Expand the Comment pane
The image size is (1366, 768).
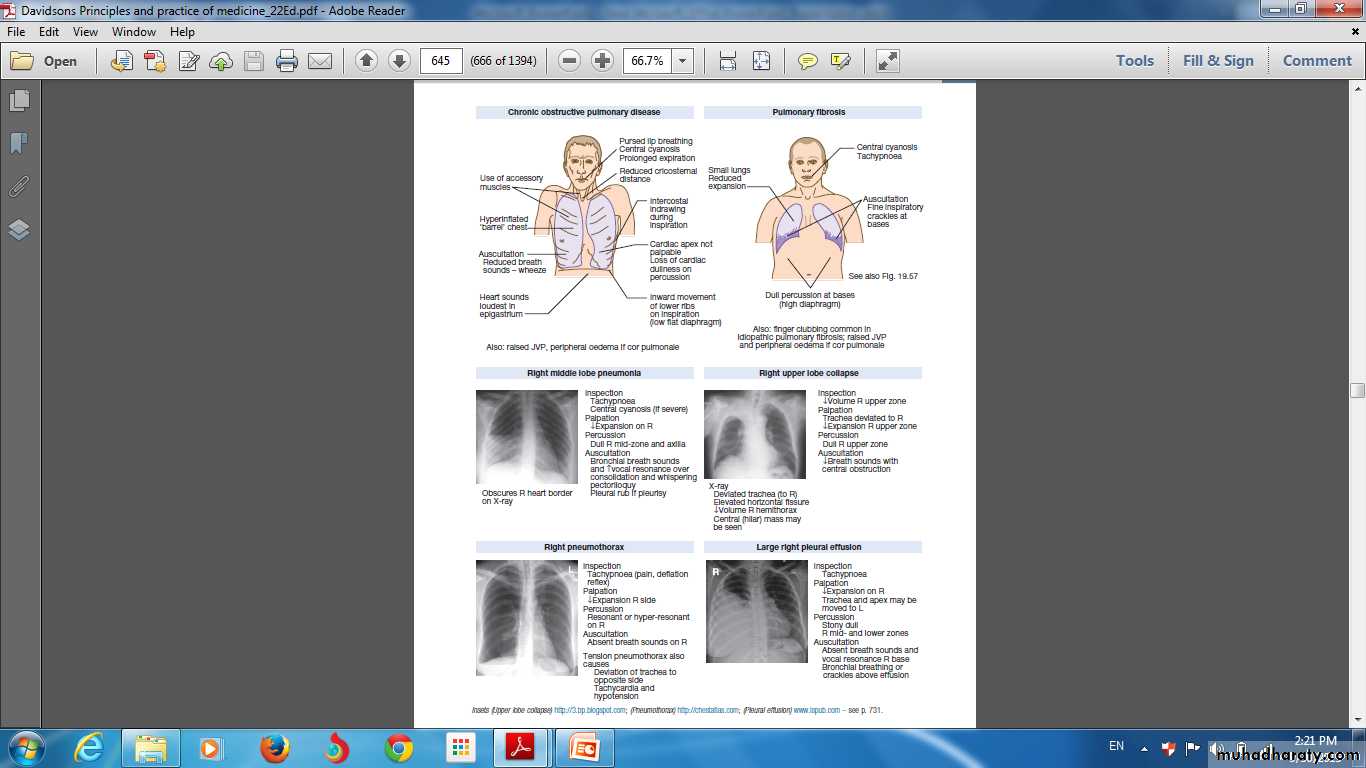(x=1316, y=61)
